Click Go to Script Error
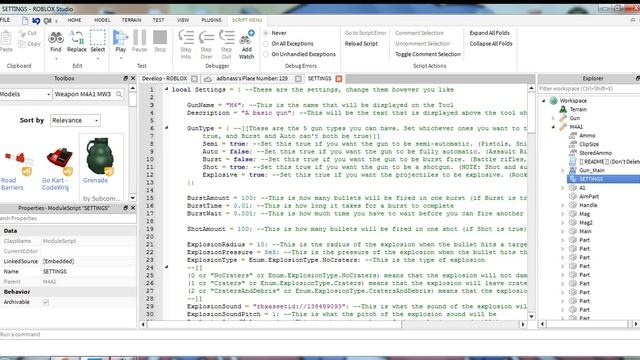Screen dimensions: 640x360 pyautogui.click(x=365, y=33)
